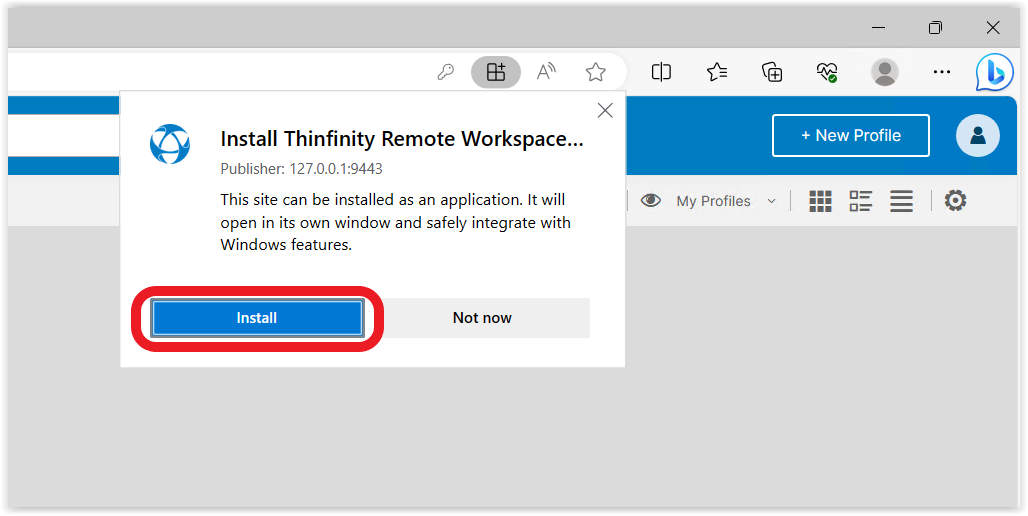Viewport: 1028px width, 516px height.
Task: Switch to large grid view
Action: tap(820, 201)
